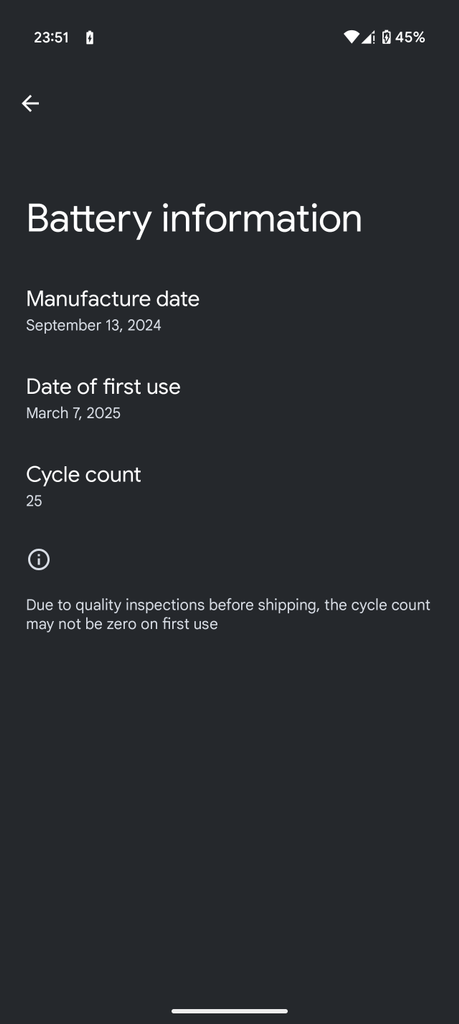Viewport: 459px width, 1024px height.
Task: Tap the Manufacture date label
Action: (x=113, y=298)
